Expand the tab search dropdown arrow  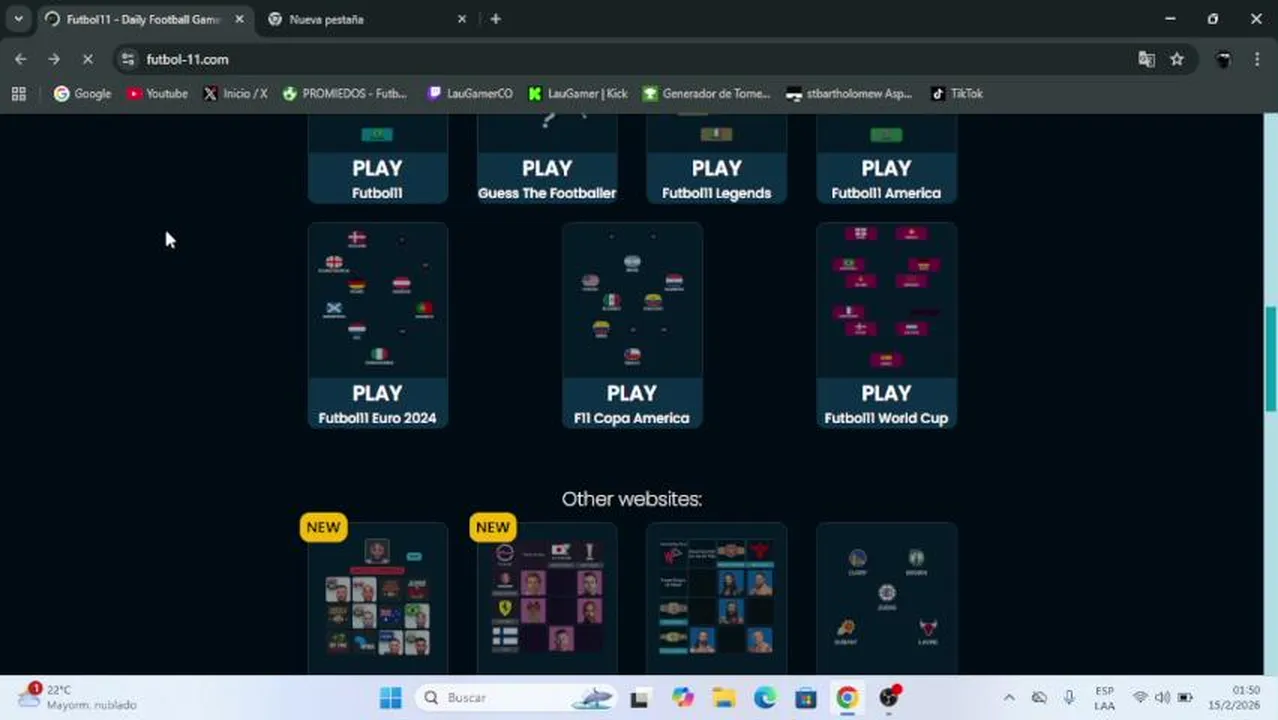18,19
